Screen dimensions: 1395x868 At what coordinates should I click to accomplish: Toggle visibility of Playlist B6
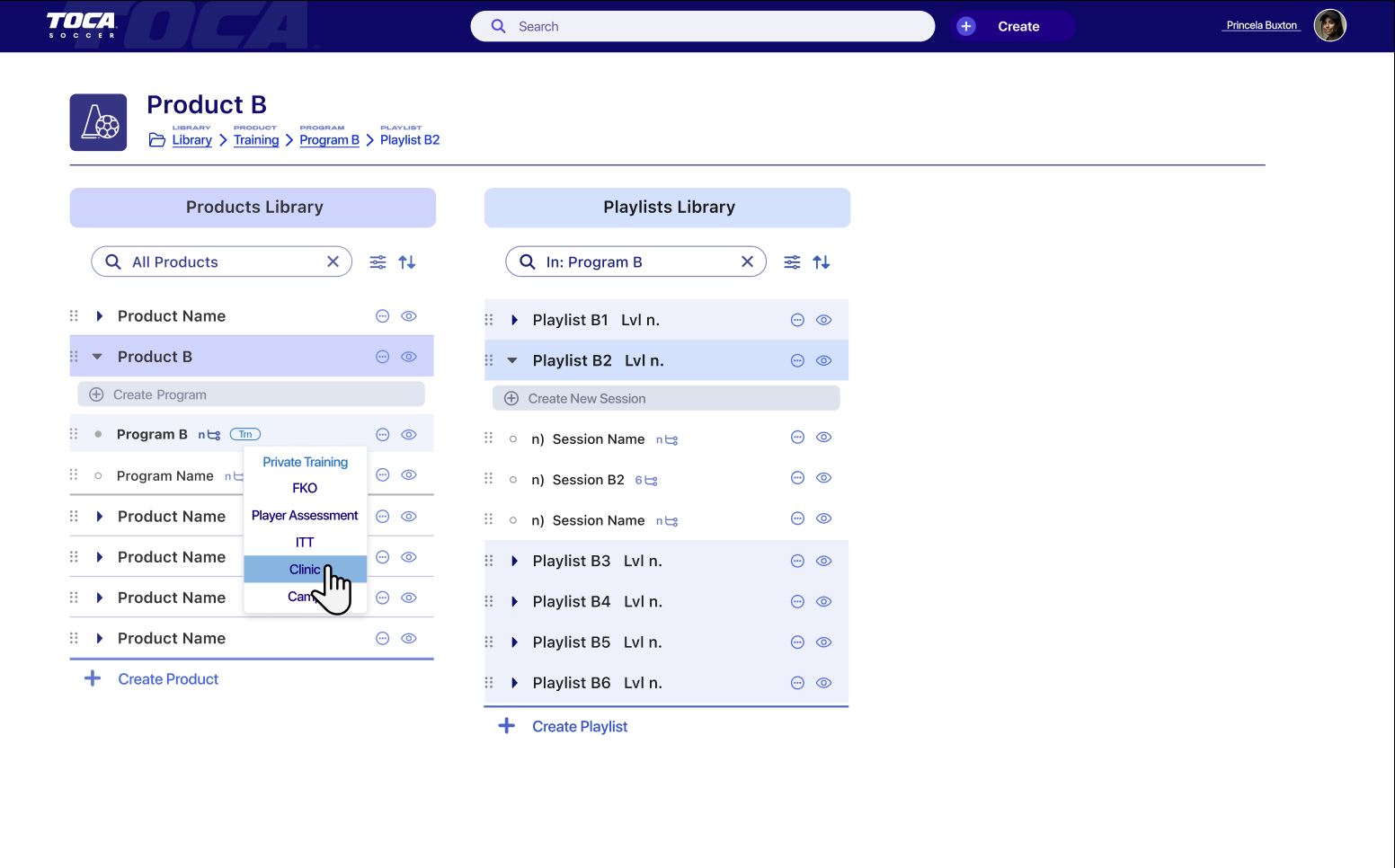coord(823,683)
